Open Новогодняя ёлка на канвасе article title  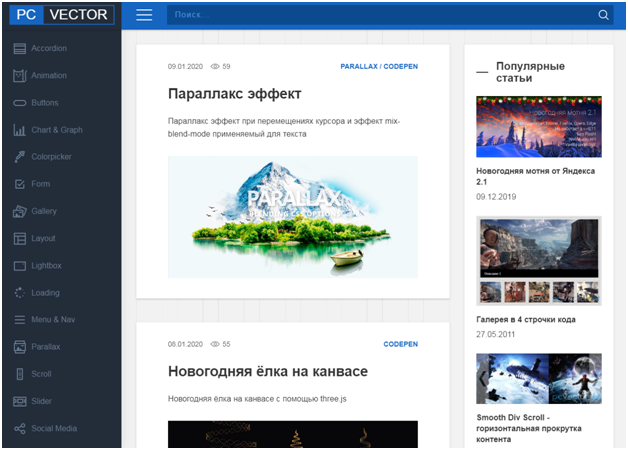[x=268, y=372]
